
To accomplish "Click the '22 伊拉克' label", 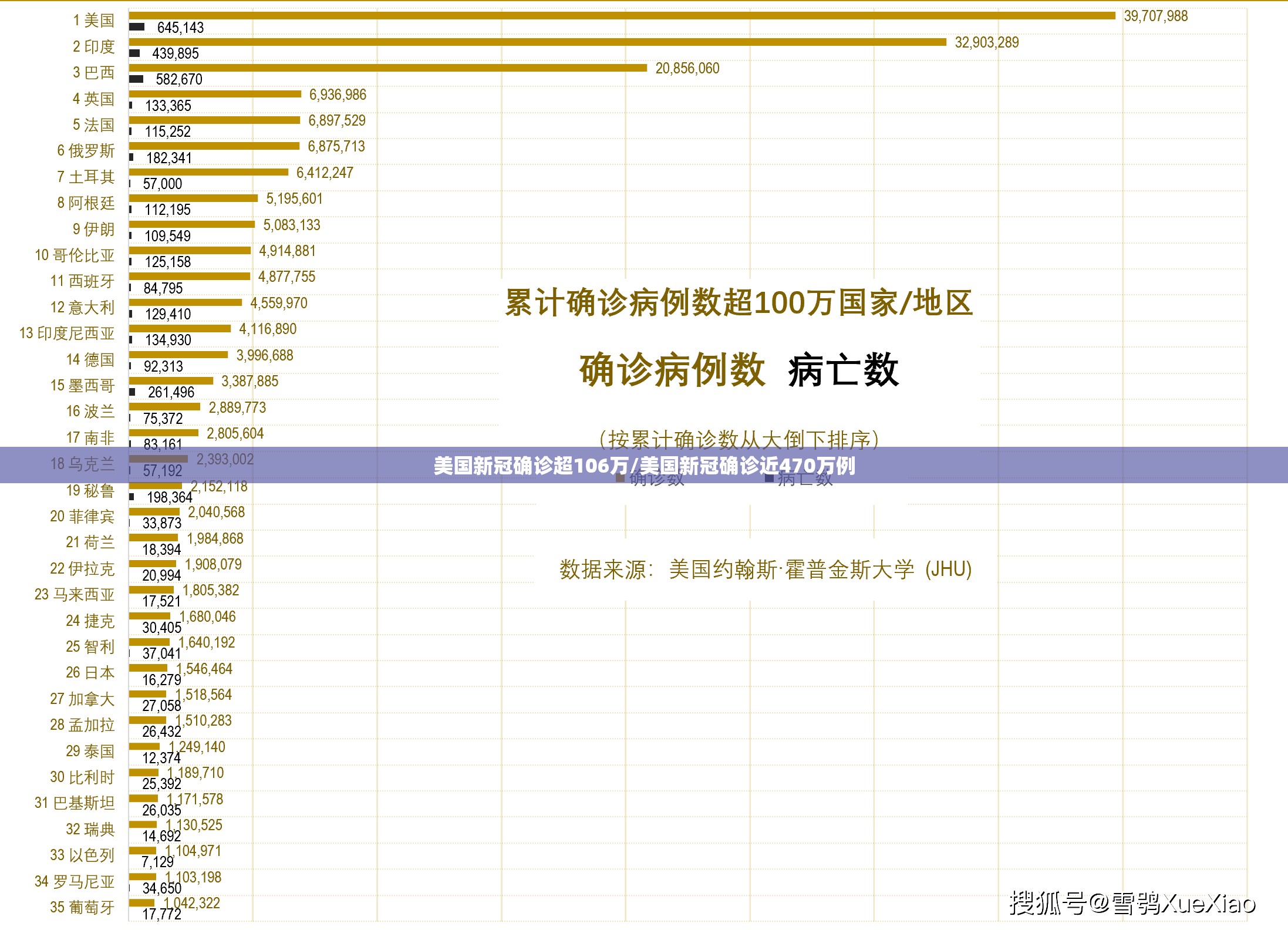I will pos(82,568).
